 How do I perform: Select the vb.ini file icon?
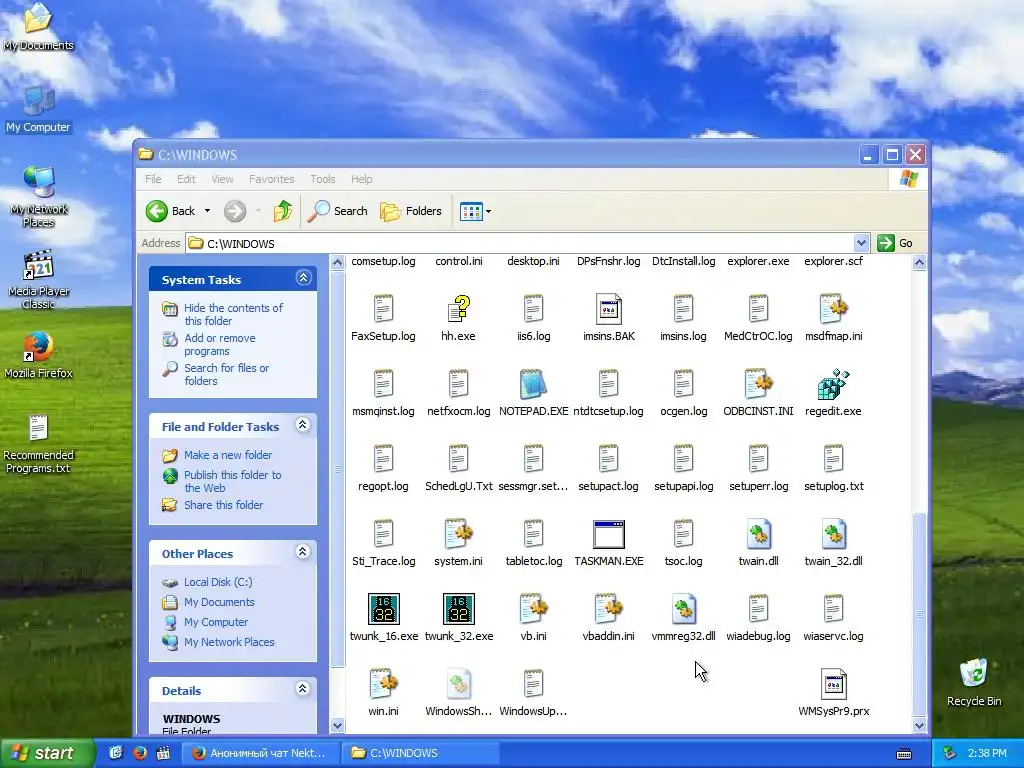[x=533, y=609]
